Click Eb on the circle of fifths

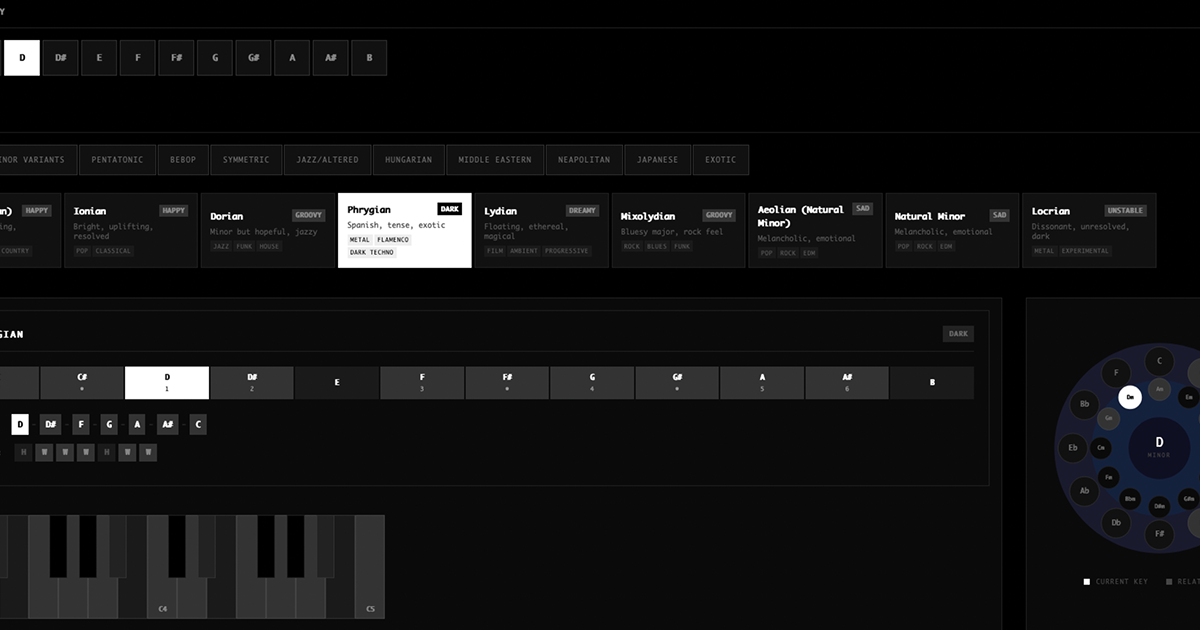(1073, 448)
